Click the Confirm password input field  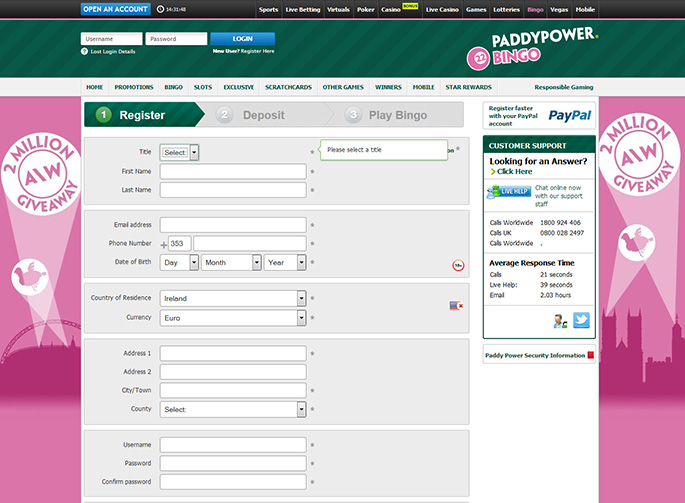coord(233,482)
